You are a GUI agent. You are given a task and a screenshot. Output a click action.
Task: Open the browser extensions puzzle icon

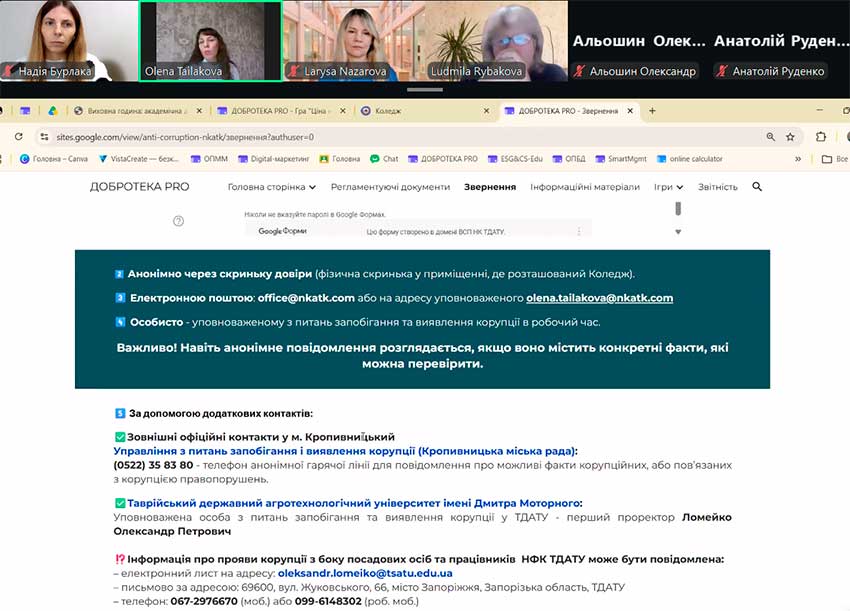821,137
